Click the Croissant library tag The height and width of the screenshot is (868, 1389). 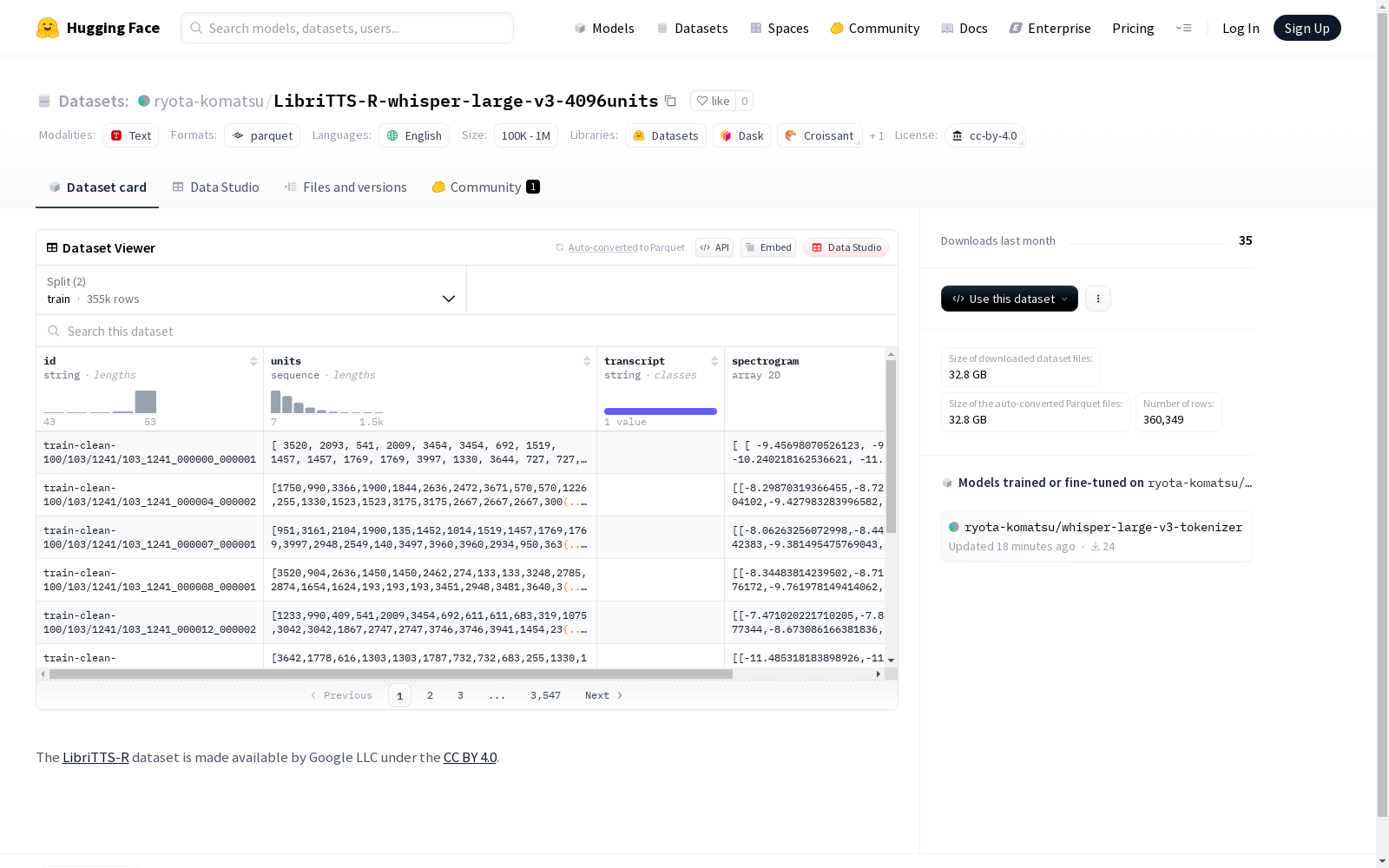pyautogui.click(x=820, y=135)
